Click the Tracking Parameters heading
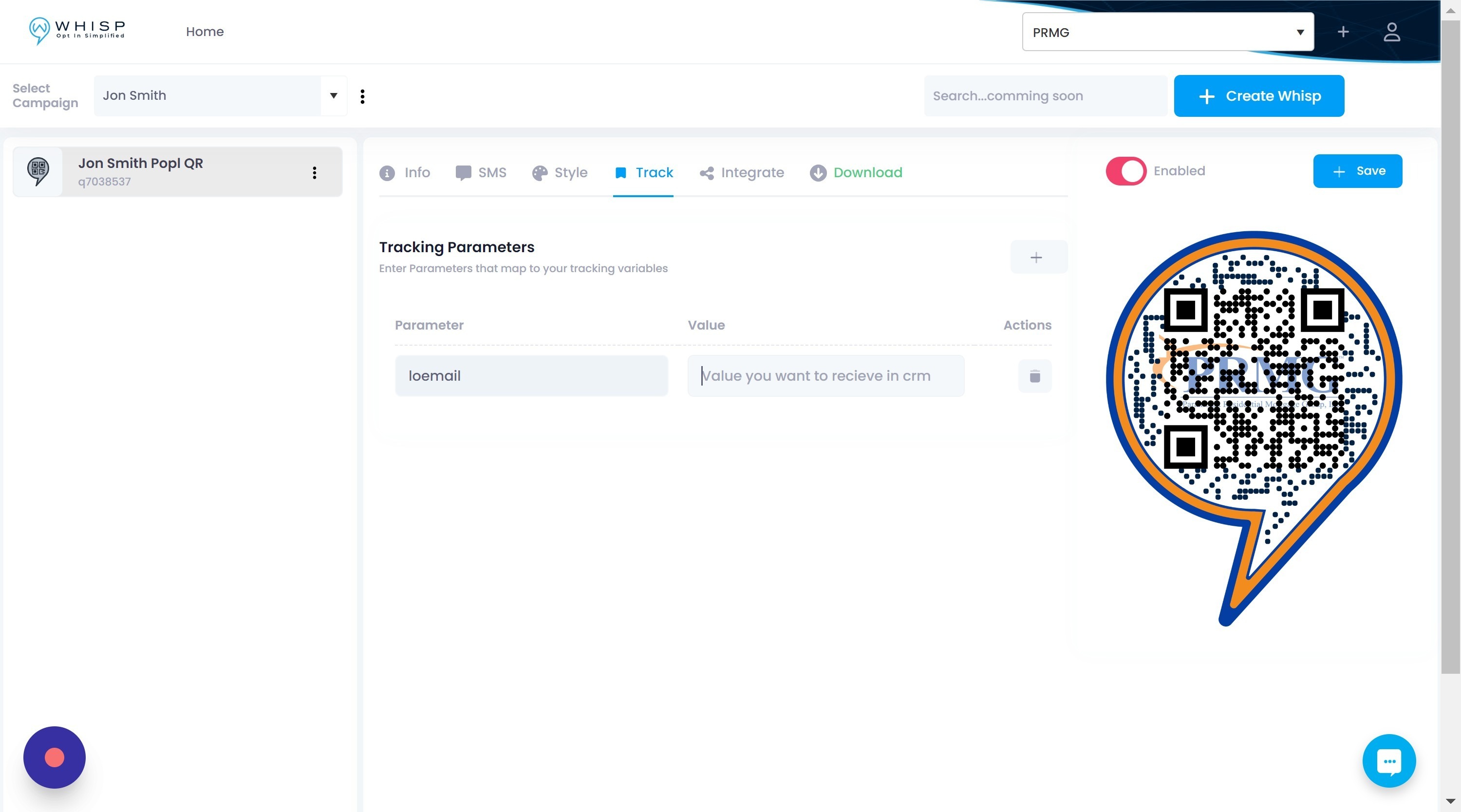Screen dimensions: 1461x812 click(457, 247)
